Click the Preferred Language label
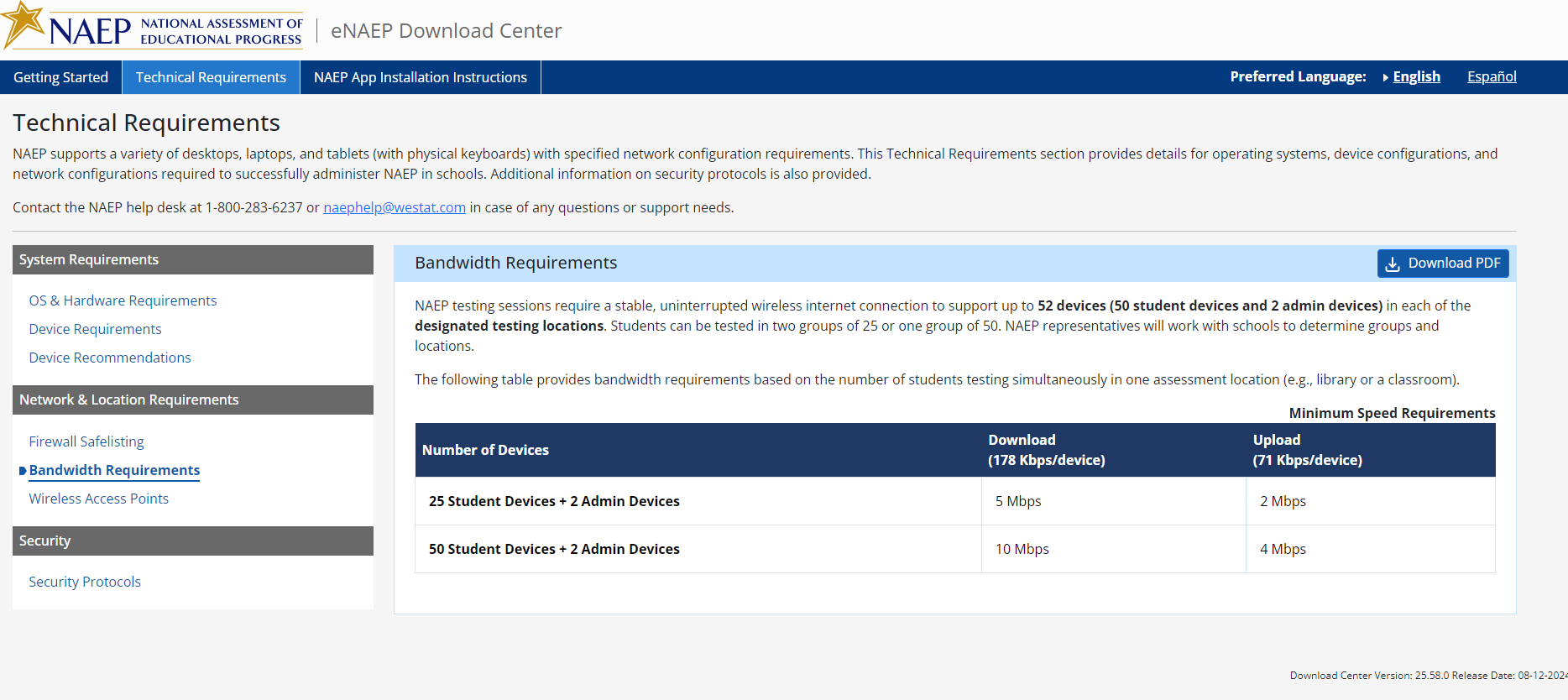The height and width of the screenshot is (700, 1568). point(1299,76)
